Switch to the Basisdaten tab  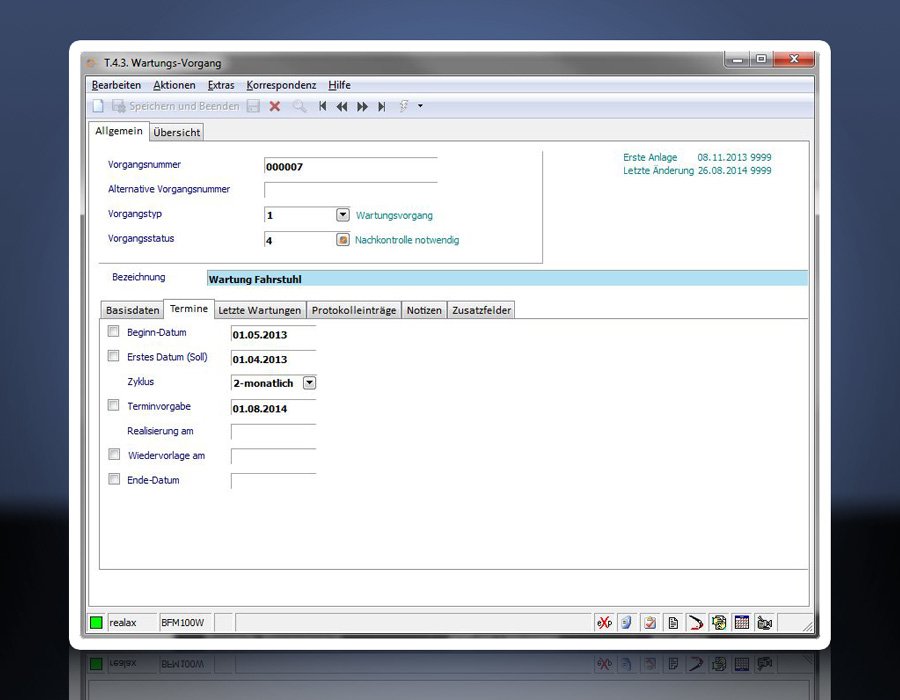pos(133,310)
